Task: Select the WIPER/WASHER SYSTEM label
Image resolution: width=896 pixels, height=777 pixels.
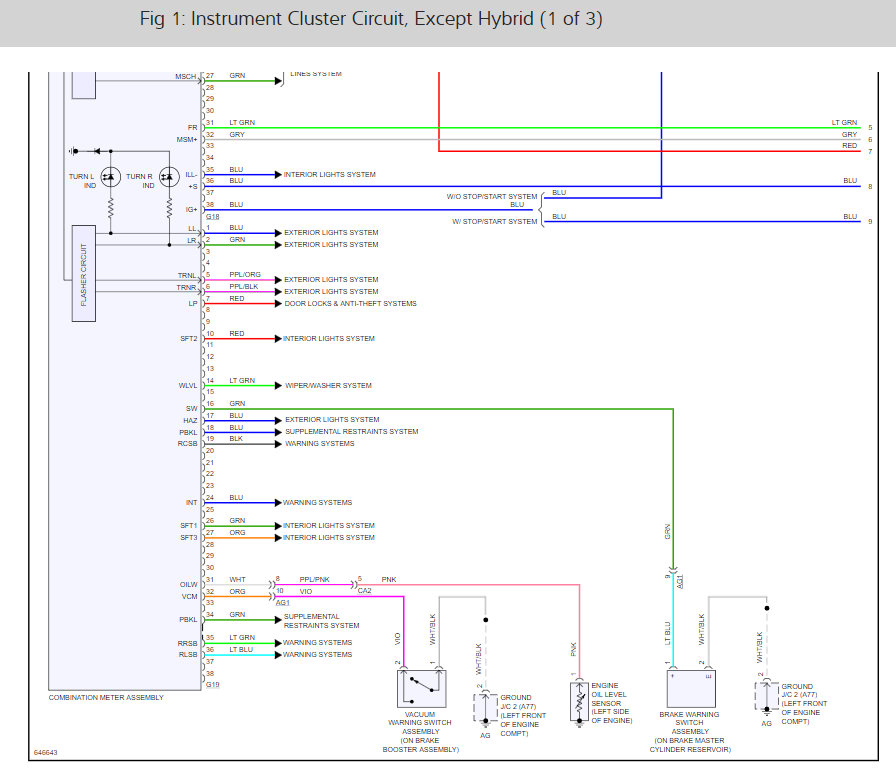Action: pyautogui.click(x=328, y=386)
